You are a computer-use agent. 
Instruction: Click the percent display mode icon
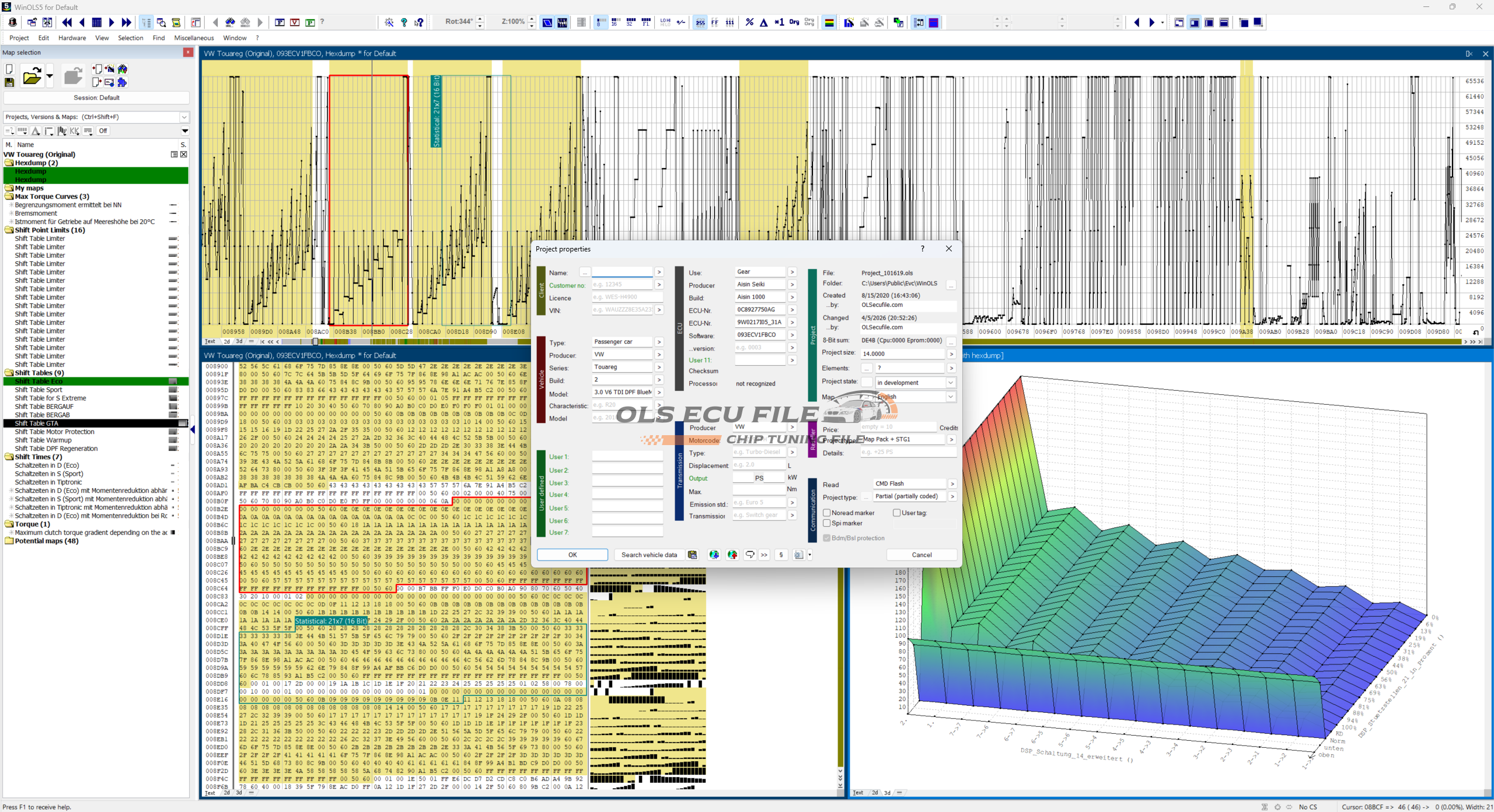point(749,23)
